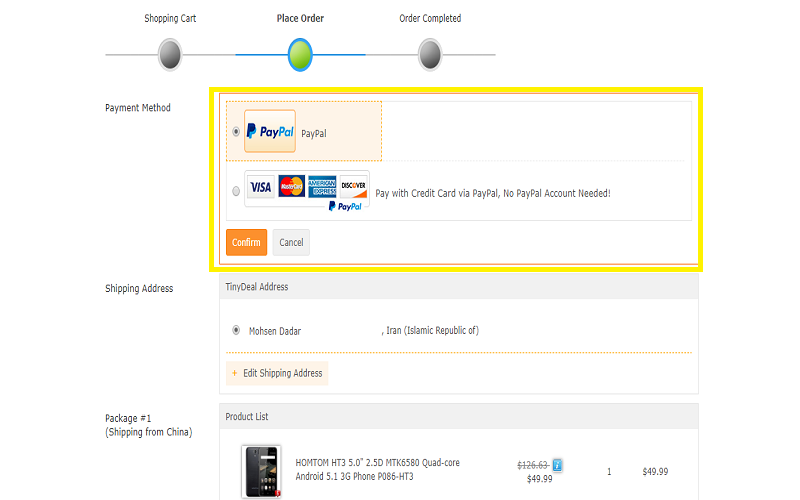Click the blue info icon beside $126.63
The width and height of the screenshot is (800, 500).
pos(557,465)
